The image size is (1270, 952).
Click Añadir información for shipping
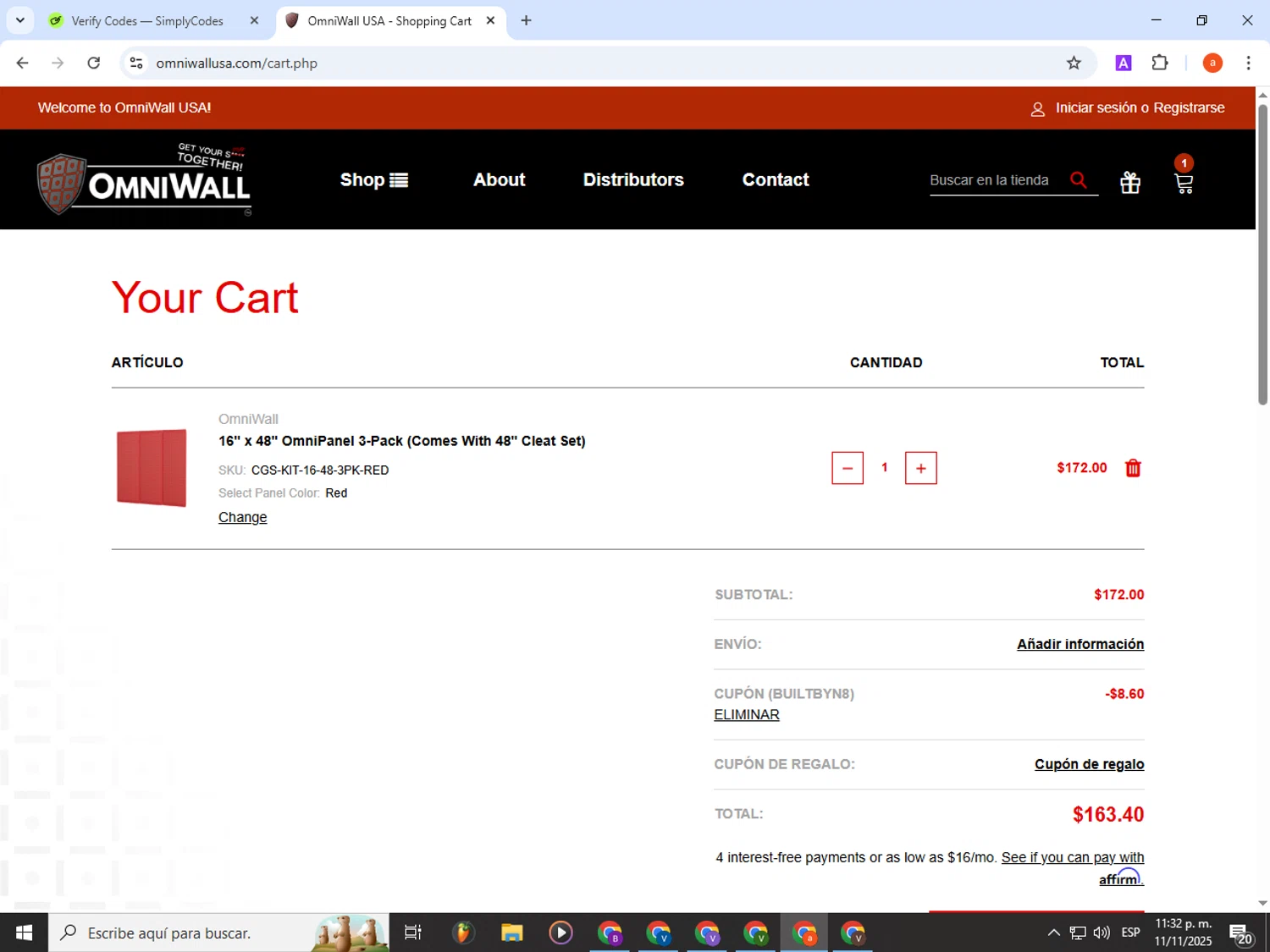pyautogui.click(x=1080, y=644)
